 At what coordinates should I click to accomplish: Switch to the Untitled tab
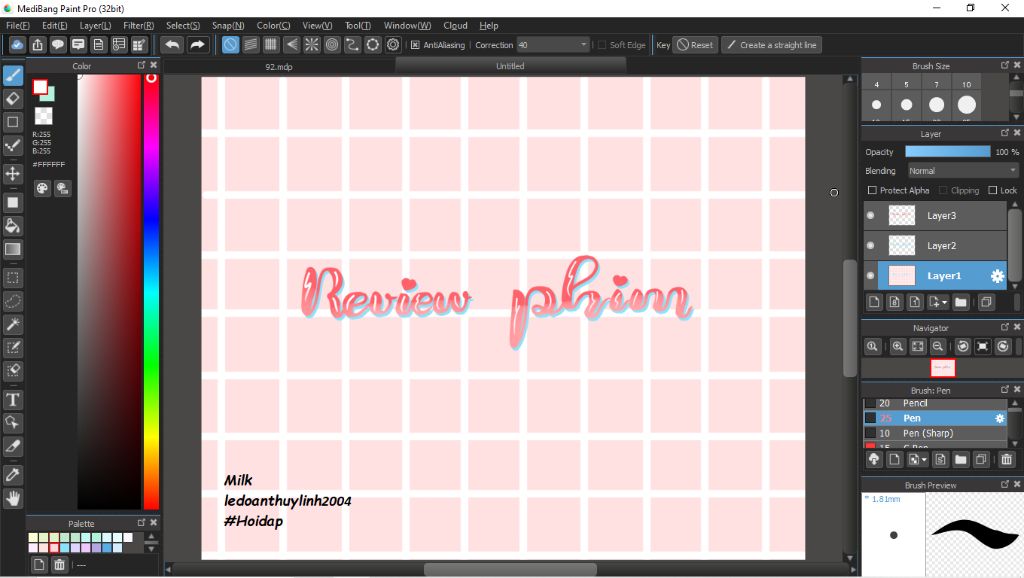click(x=510, y=66)
